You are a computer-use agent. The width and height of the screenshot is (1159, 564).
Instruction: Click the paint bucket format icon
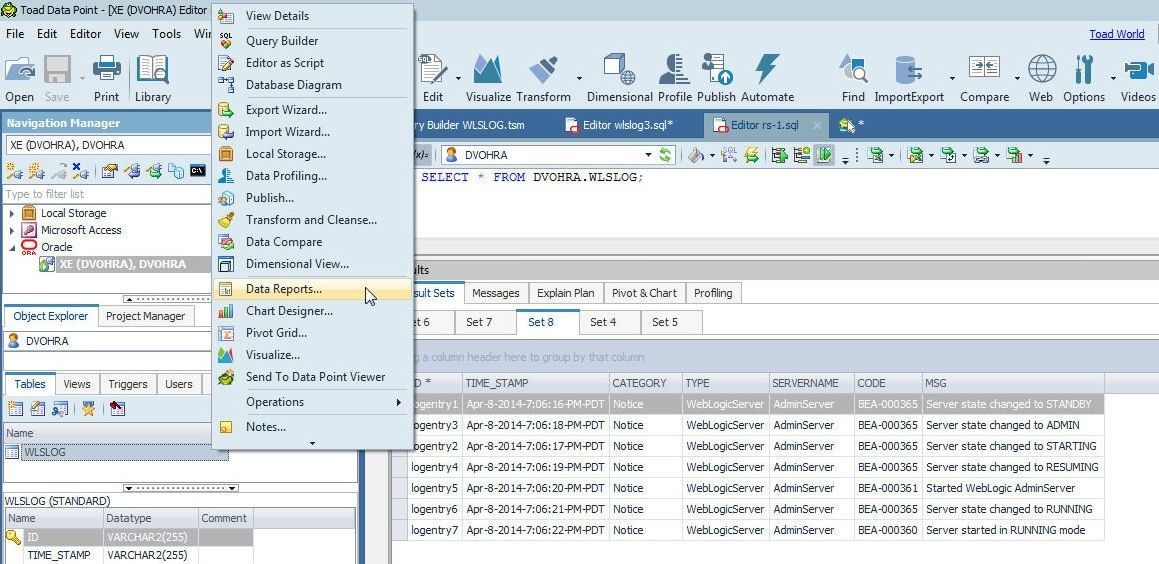[695, 155]
